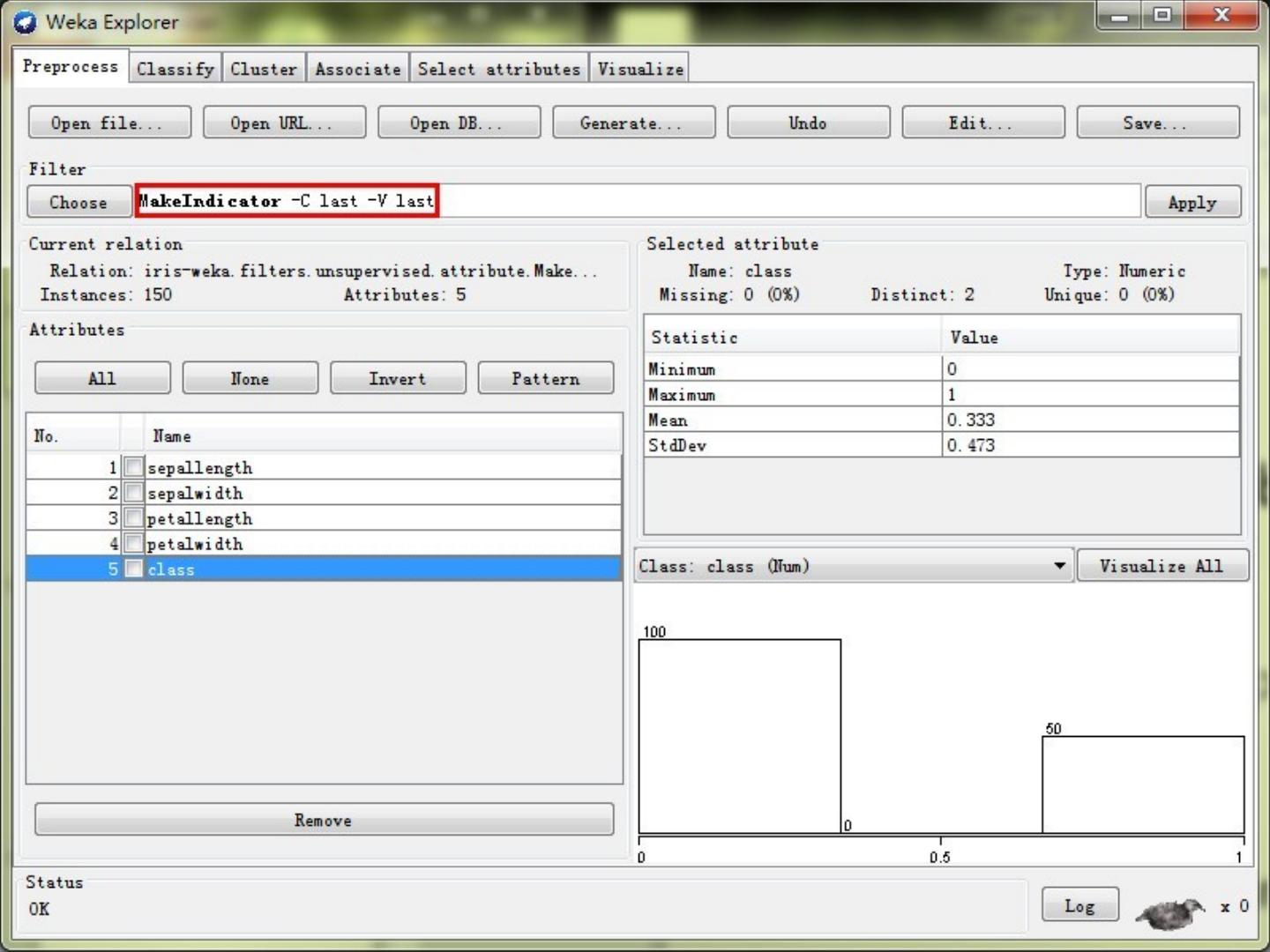Go to the Select attributes tab
Viewport: 1270px width, 952px height.
(x=498, y=69)
